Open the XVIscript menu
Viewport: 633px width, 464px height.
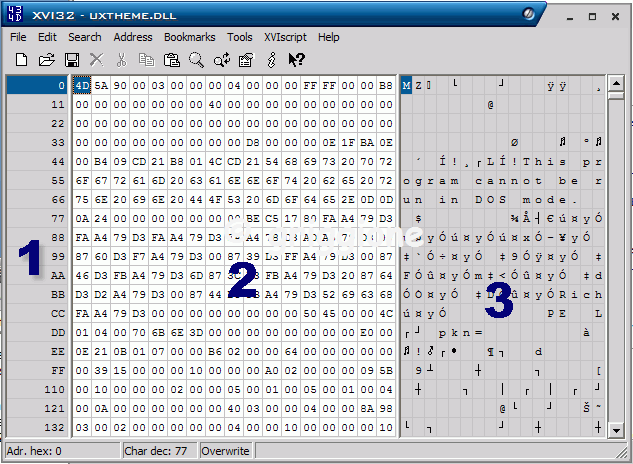point(285,37)
